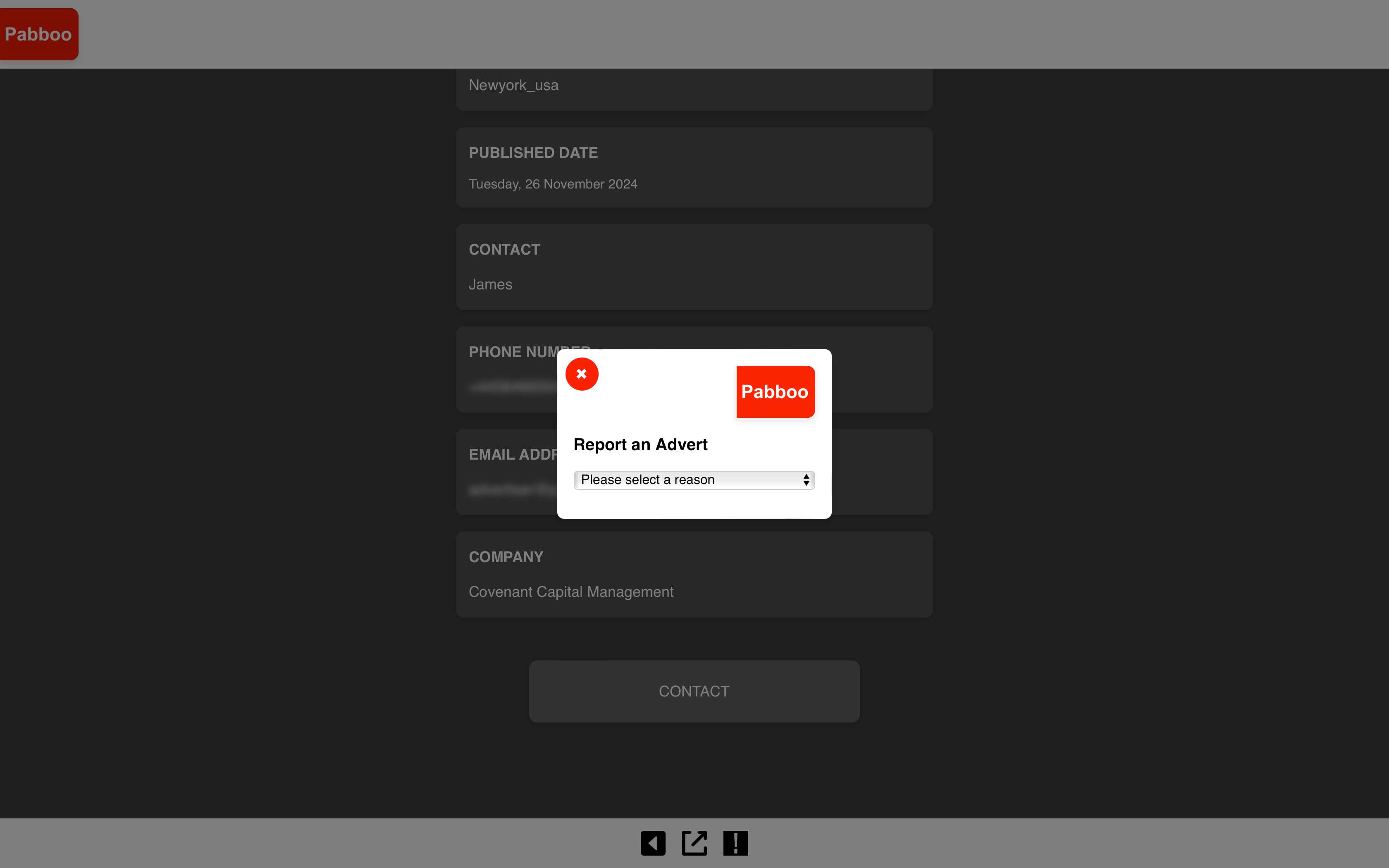This screenshot has height=868, width=1389.
Task: Click Covenant Capital Management company name
Action: pyautogui.click(x=570, y=592)
